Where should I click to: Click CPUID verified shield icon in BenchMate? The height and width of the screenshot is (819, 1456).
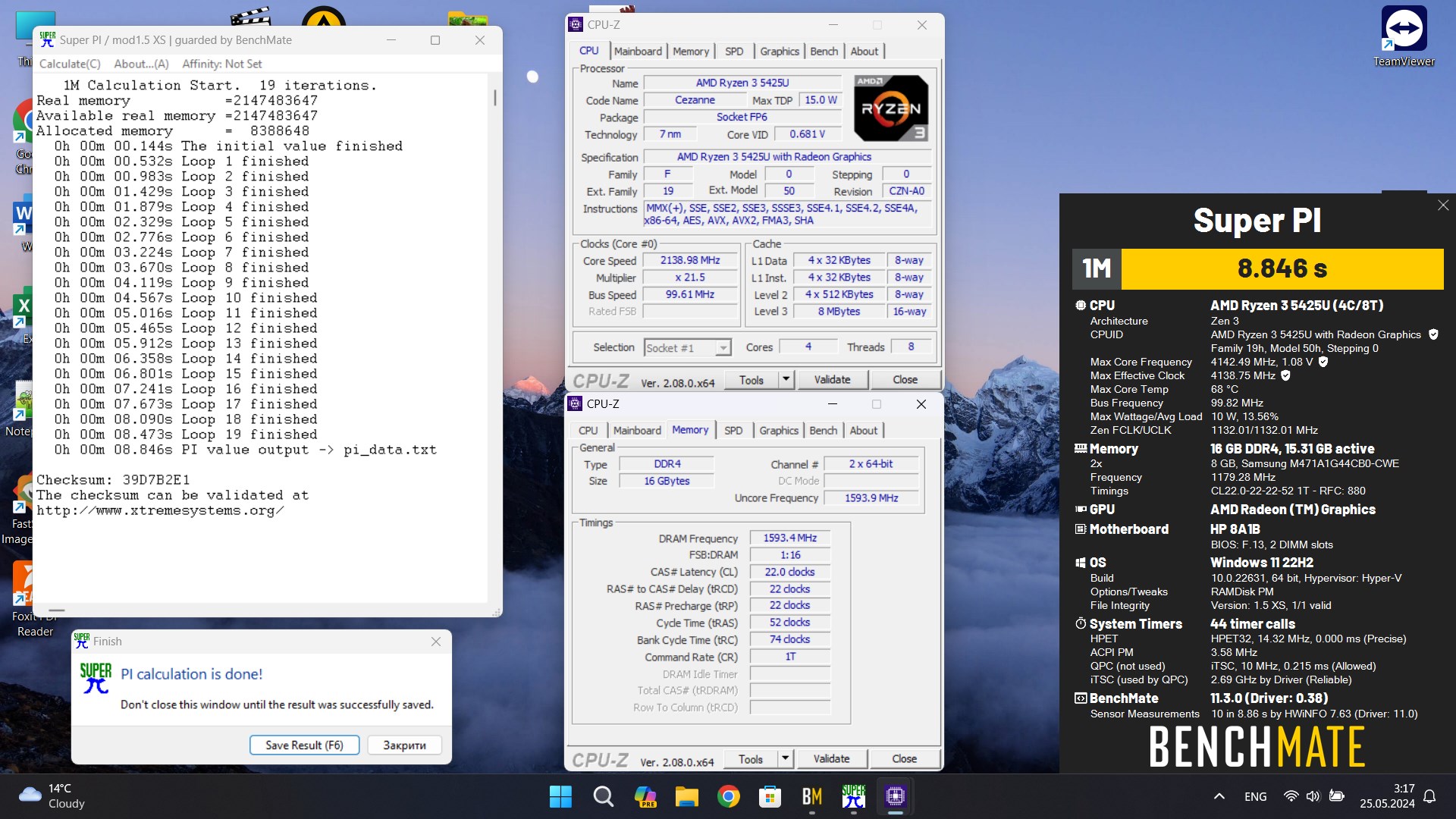1433,334
